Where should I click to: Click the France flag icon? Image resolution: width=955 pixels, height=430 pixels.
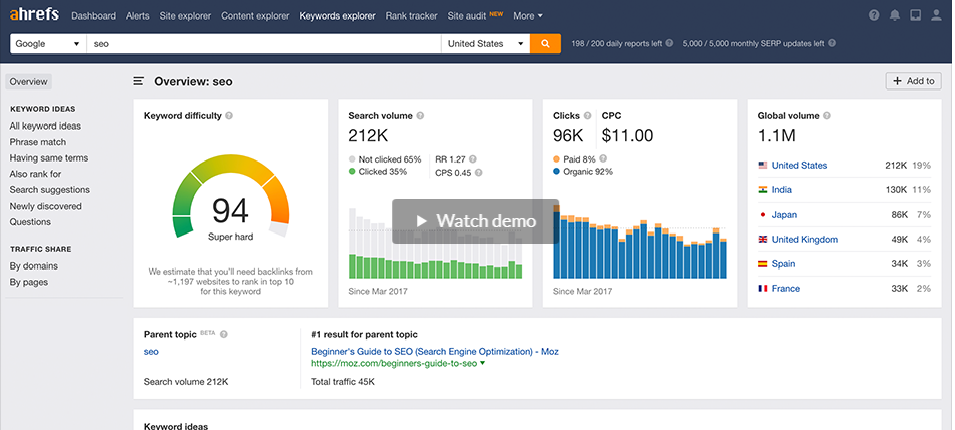763,289
